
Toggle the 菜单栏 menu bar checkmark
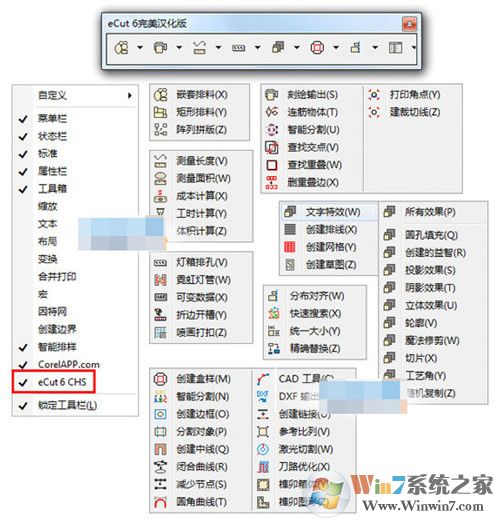pos(23,119)
